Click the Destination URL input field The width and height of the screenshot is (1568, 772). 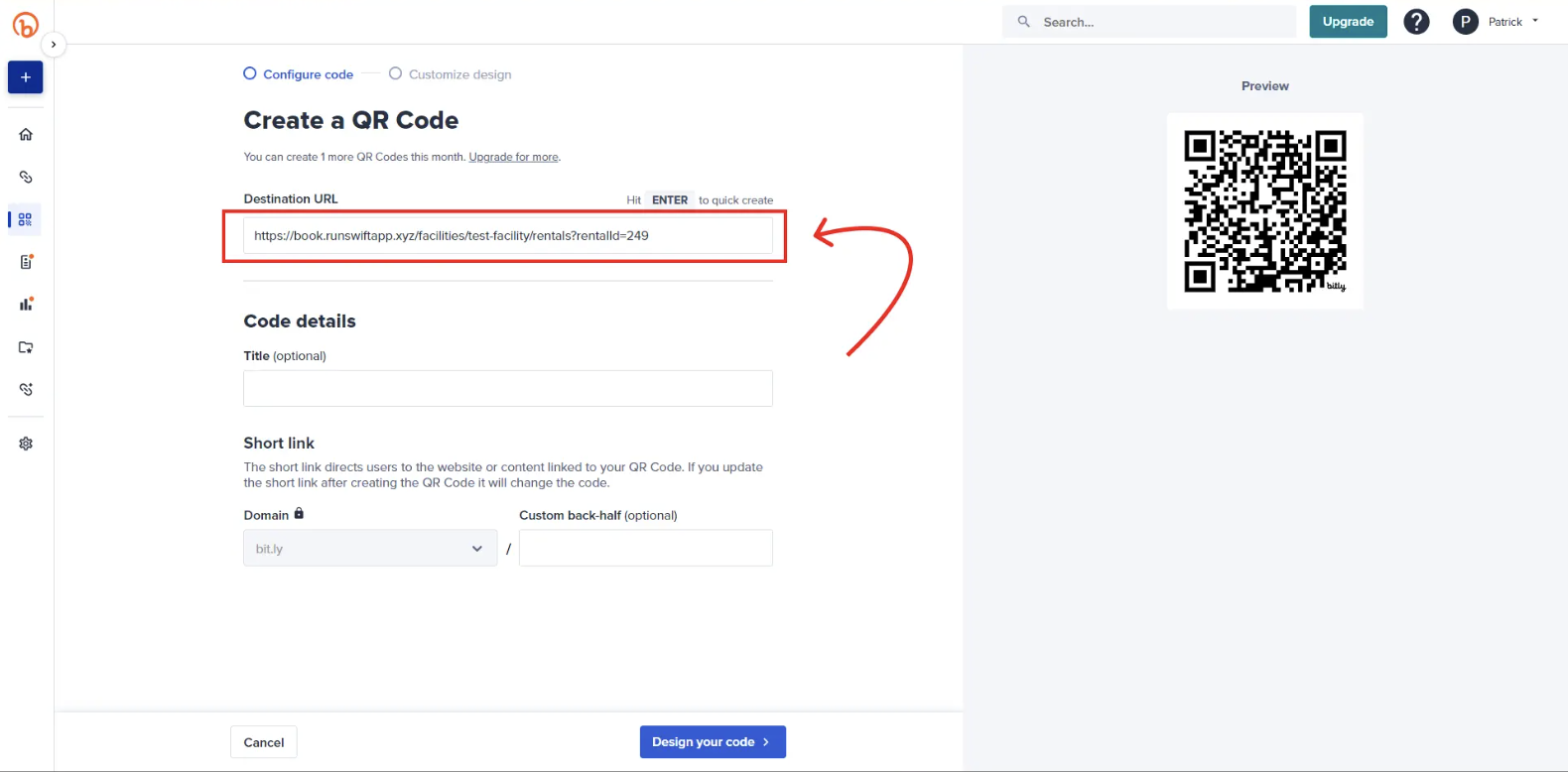point(508,236)
